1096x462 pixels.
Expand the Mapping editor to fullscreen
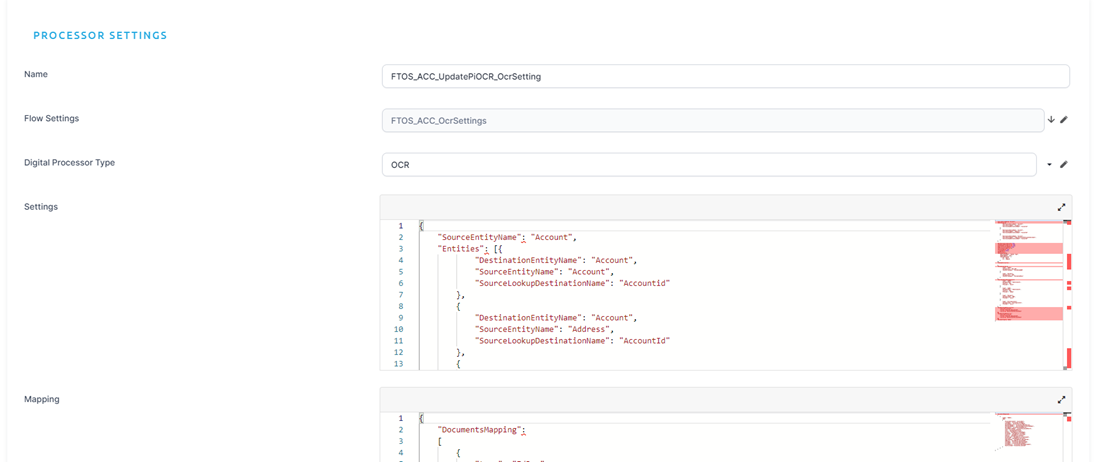tap(1062, 400)
